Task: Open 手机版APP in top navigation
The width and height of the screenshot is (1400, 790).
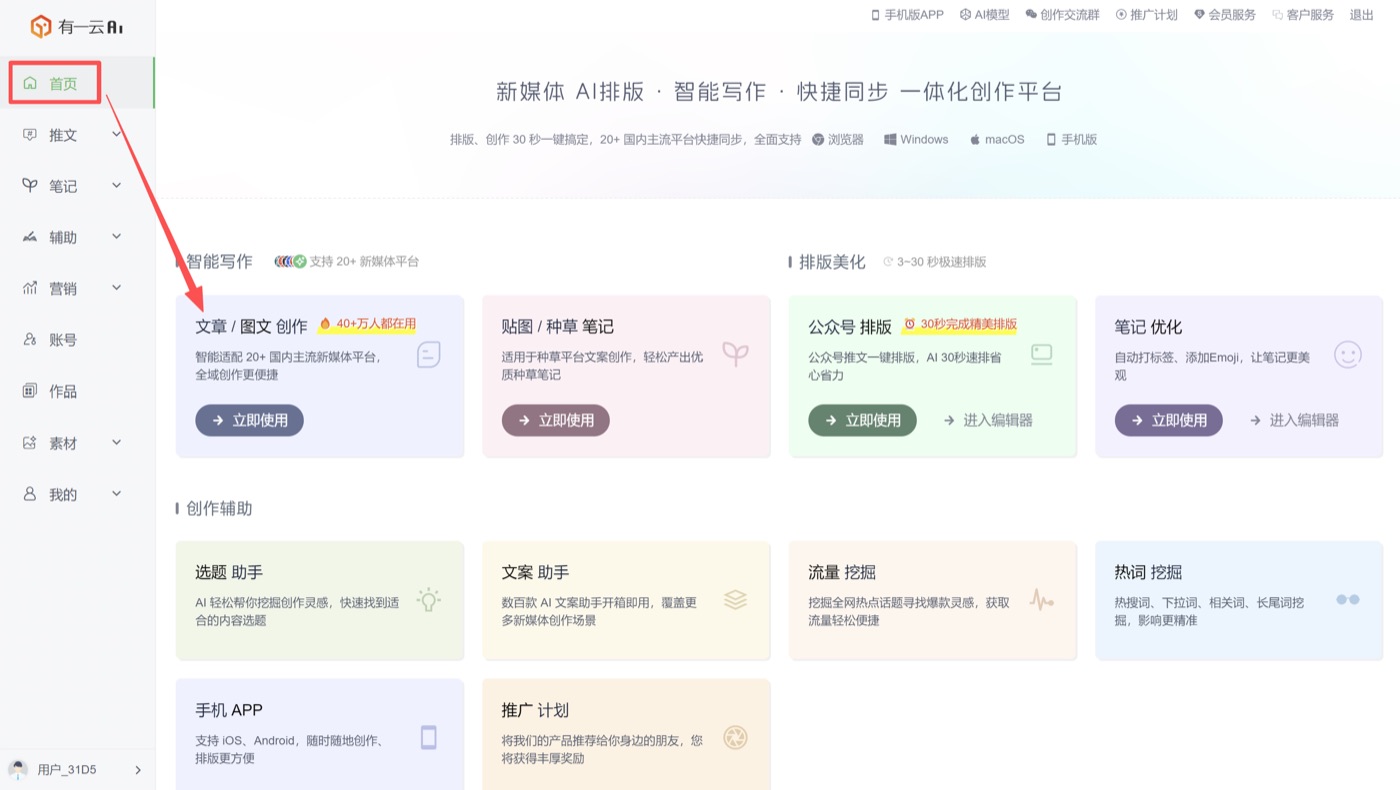Action: [907, 15]
